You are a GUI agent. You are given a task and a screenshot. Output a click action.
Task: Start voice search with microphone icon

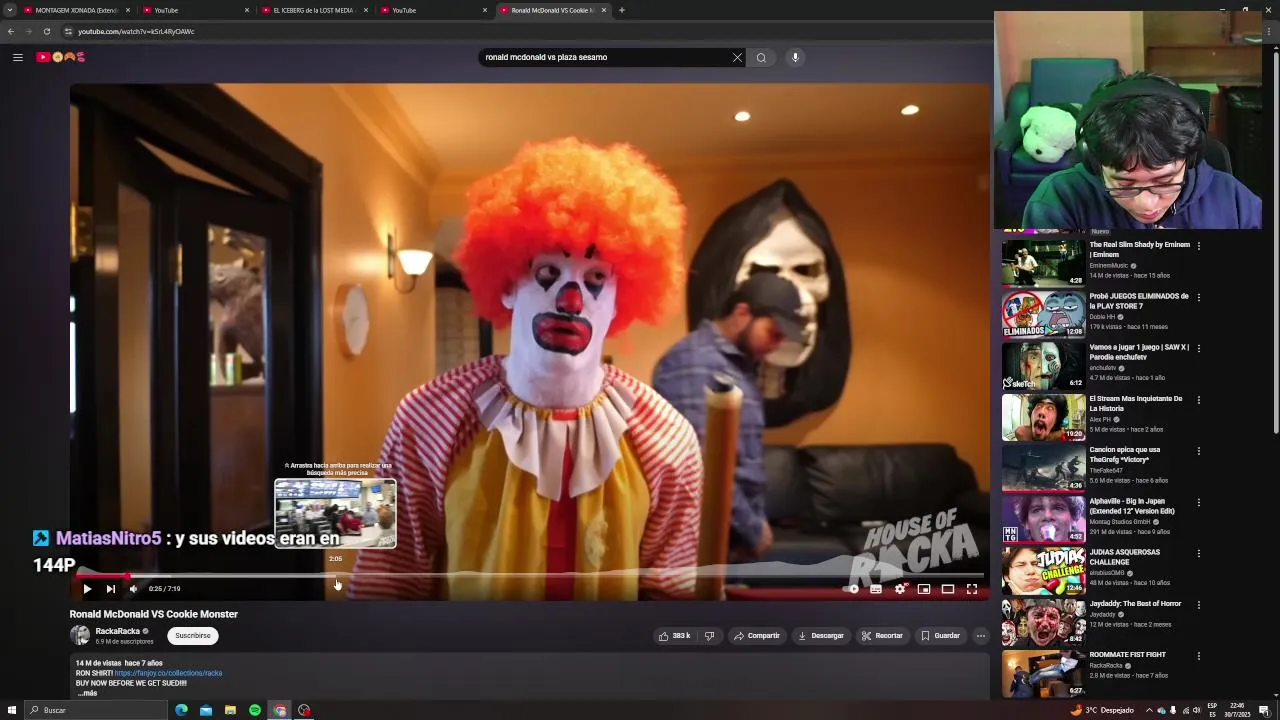coord(795,57)
